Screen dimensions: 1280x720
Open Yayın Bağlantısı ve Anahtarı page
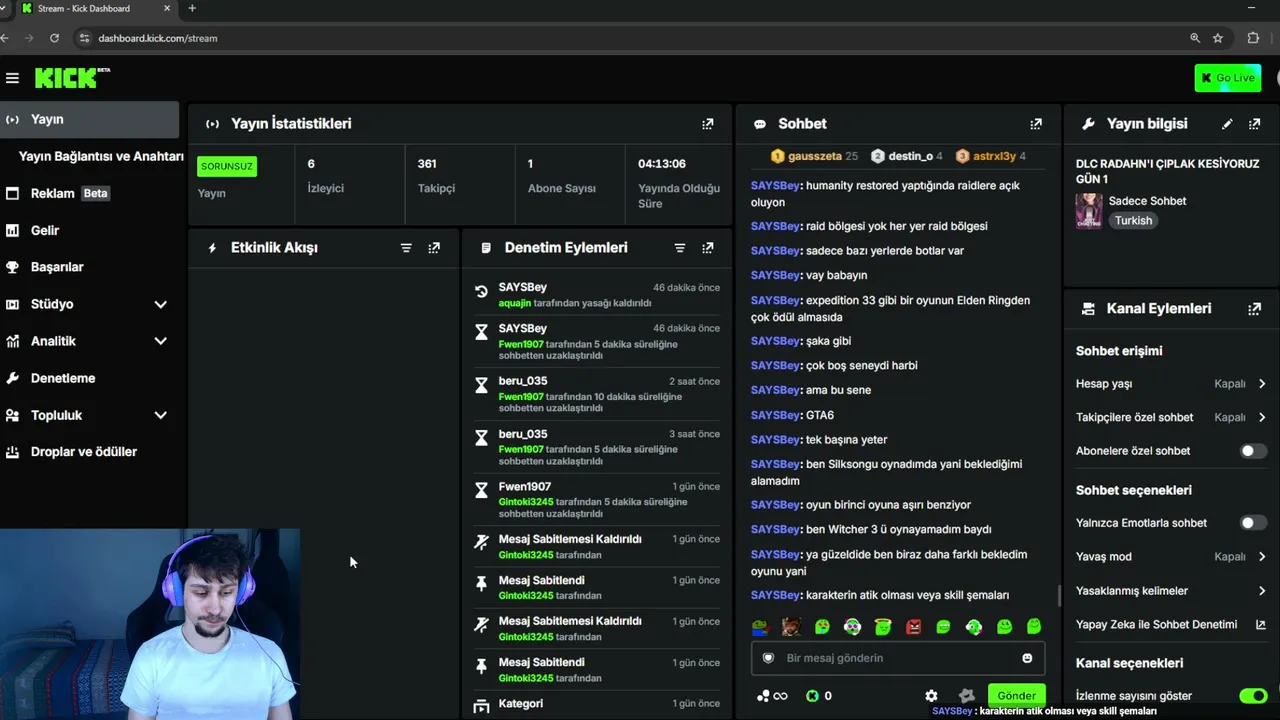pyautogui.click(x=101, y=156)
